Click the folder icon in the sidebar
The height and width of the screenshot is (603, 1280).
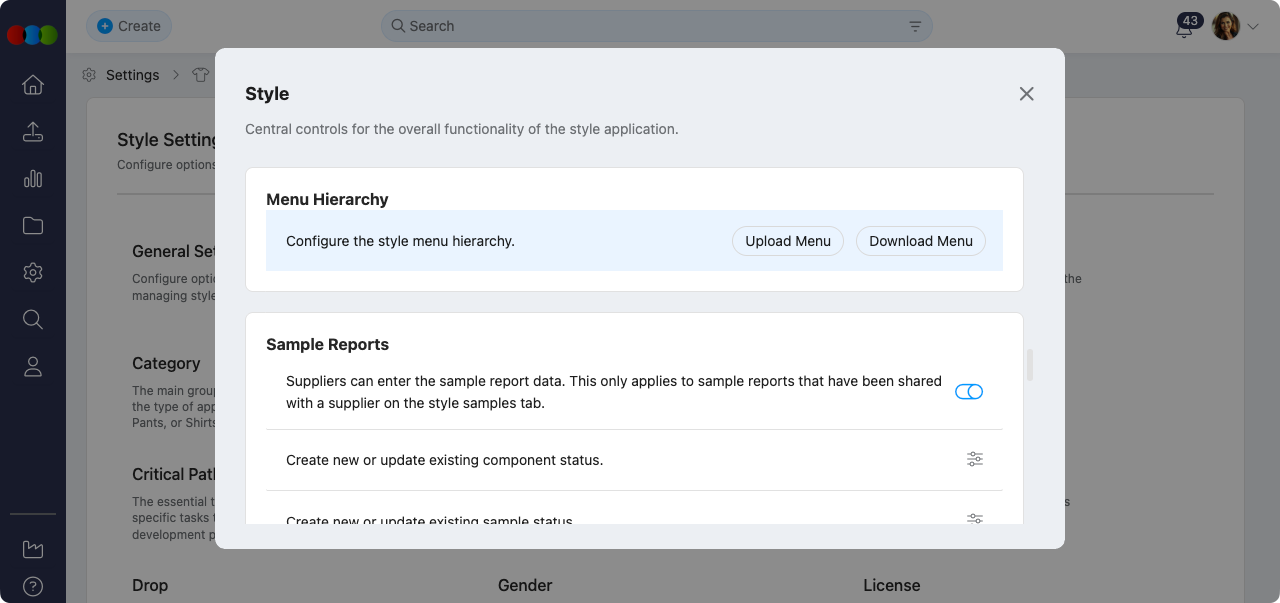[x=33, y=226]
